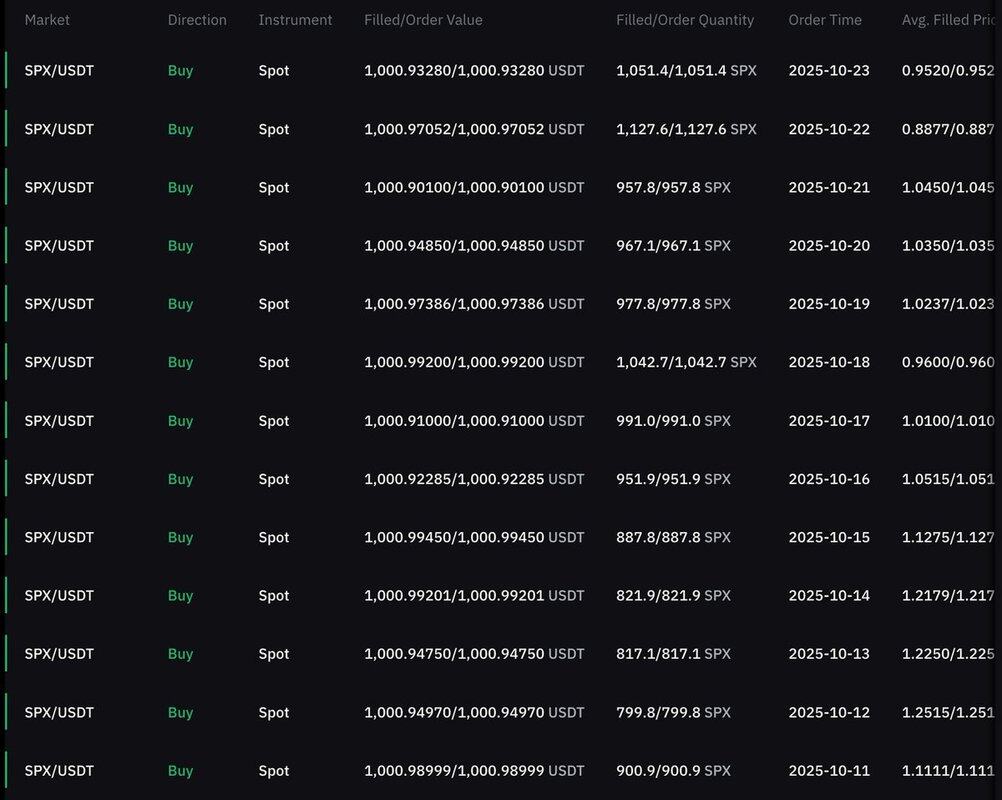Select the 799.8 SPX filled quantity cell
The image size is (1002, 800).
pyautogui.click(x=673, y=713)
